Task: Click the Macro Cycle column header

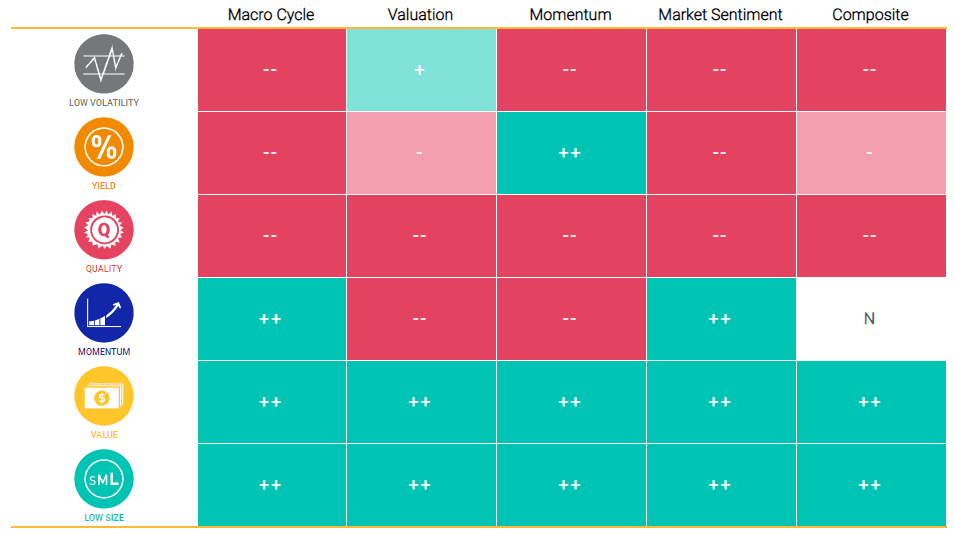Action: click(x=271, y=15)
